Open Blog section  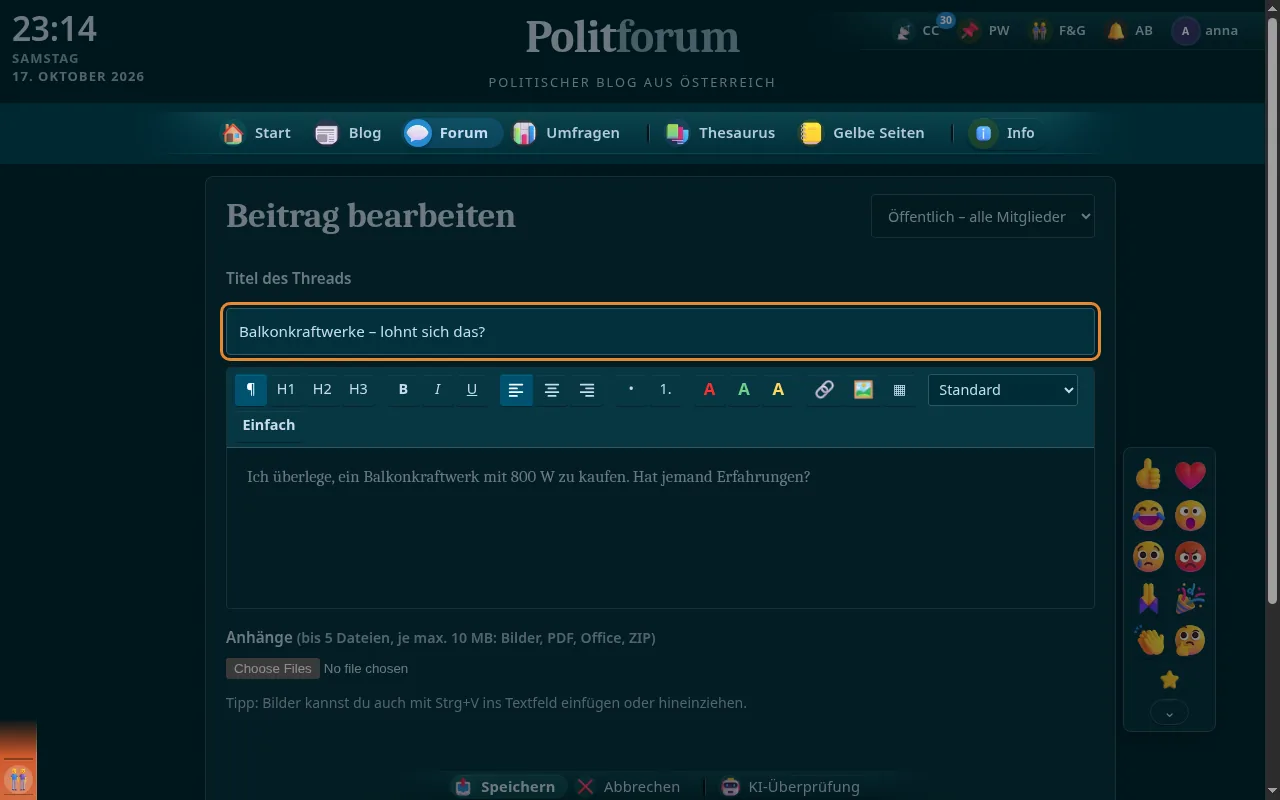coord(348,133)
